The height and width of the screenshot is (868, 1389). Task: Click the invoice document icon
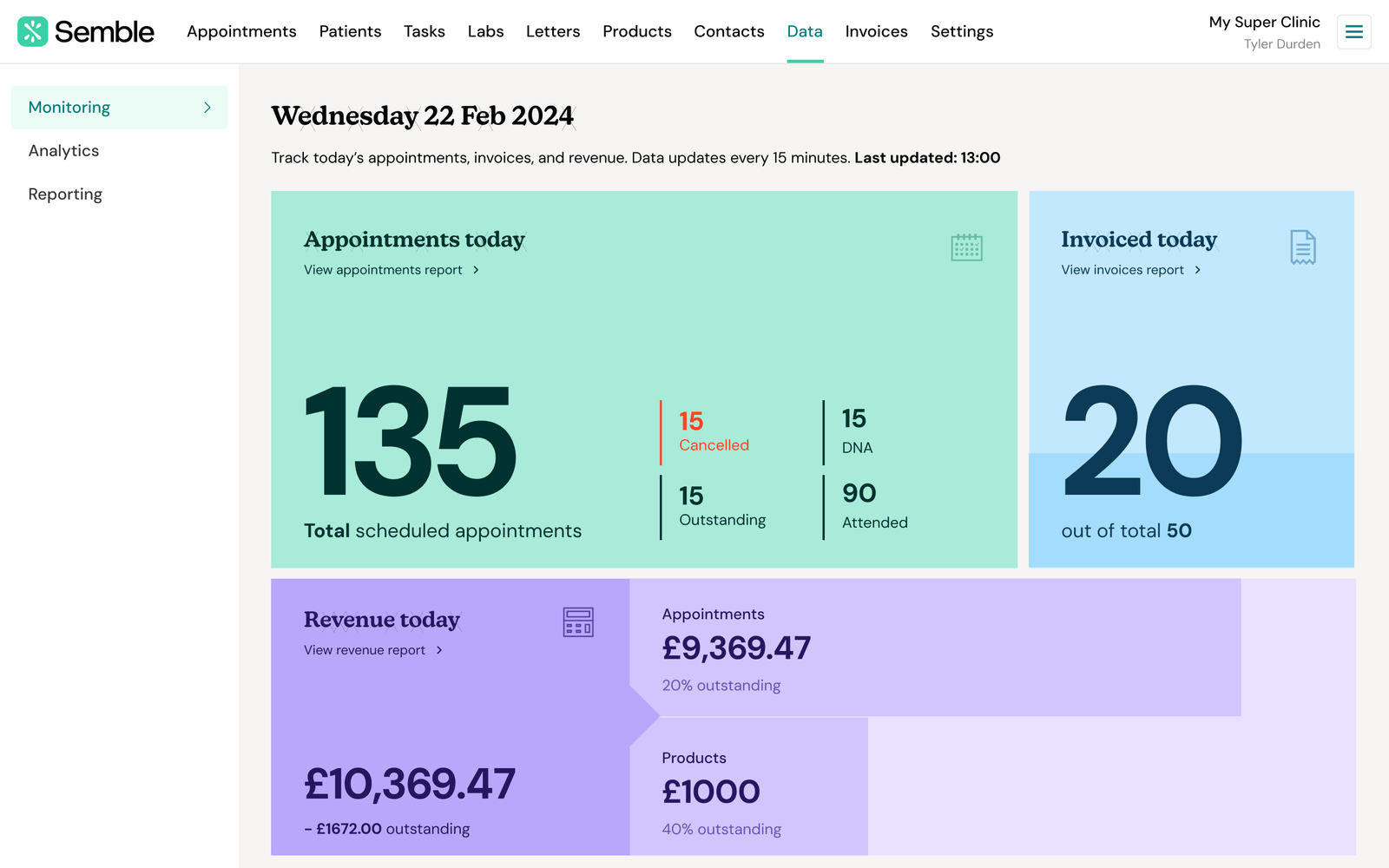[x=1302, y=247]
